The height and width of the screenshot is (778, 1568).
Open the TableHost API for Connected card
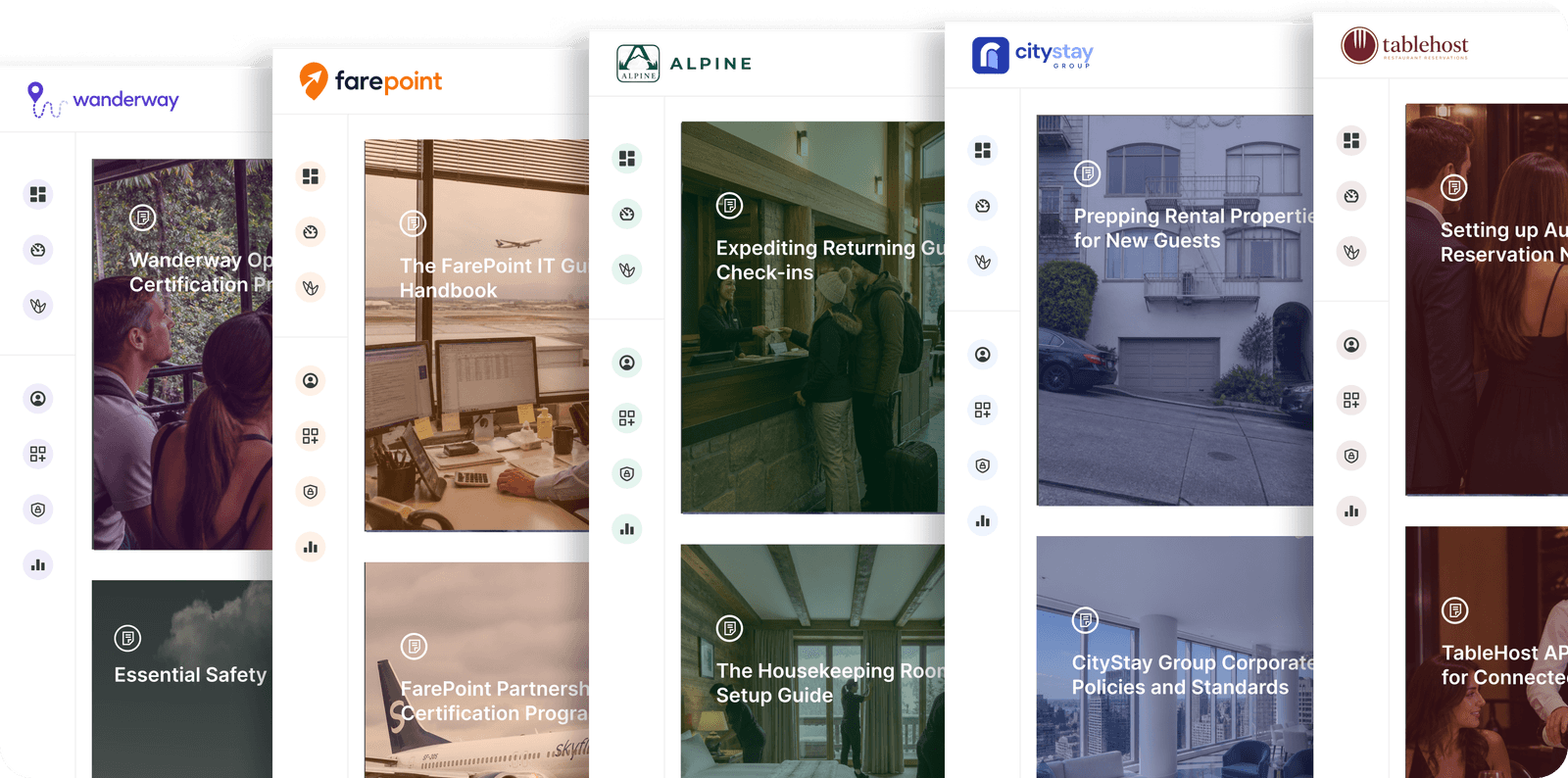tap(1487, 652)
